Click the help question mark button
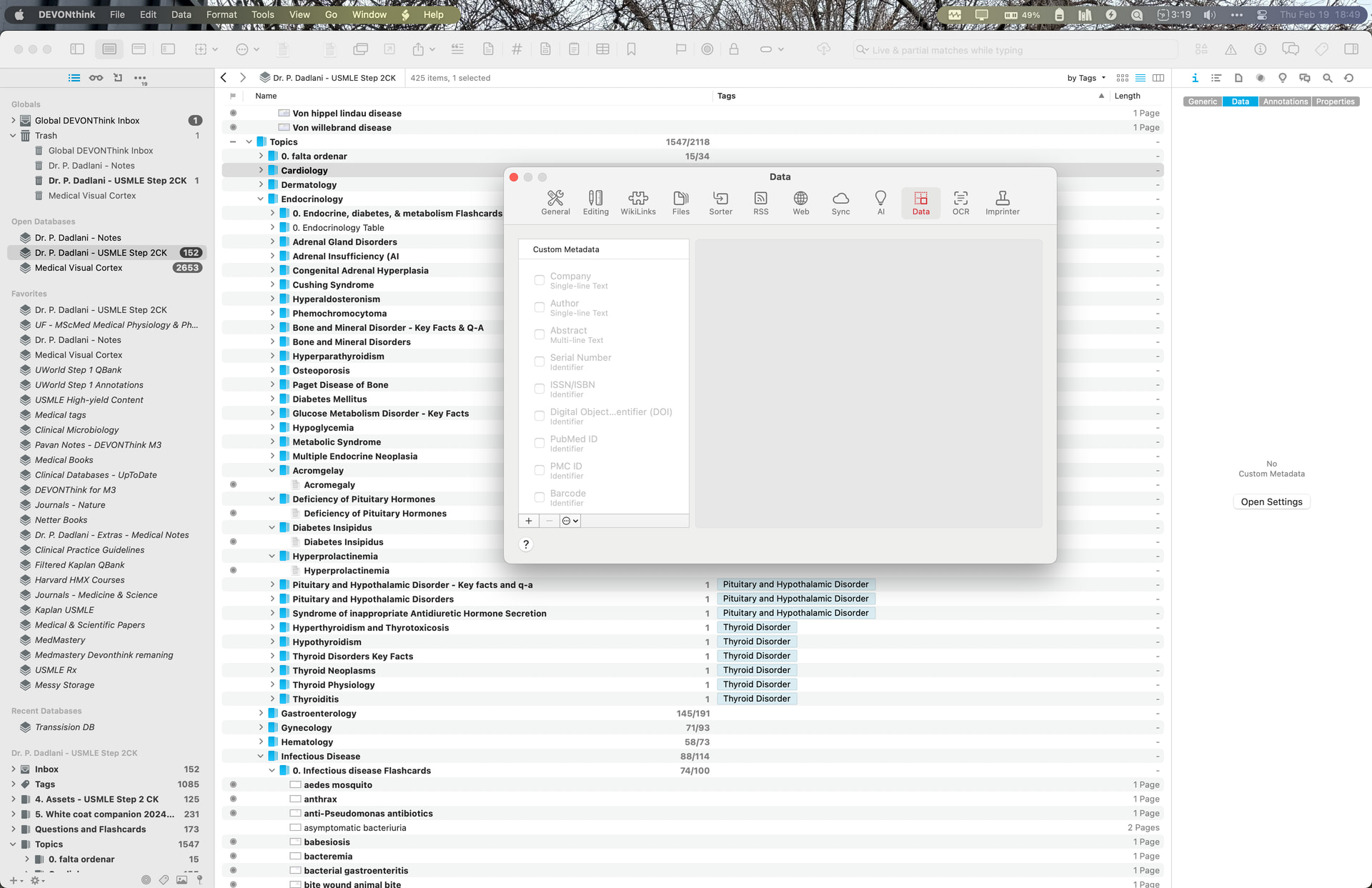The image size is (1372, 888). click(526, 544)
